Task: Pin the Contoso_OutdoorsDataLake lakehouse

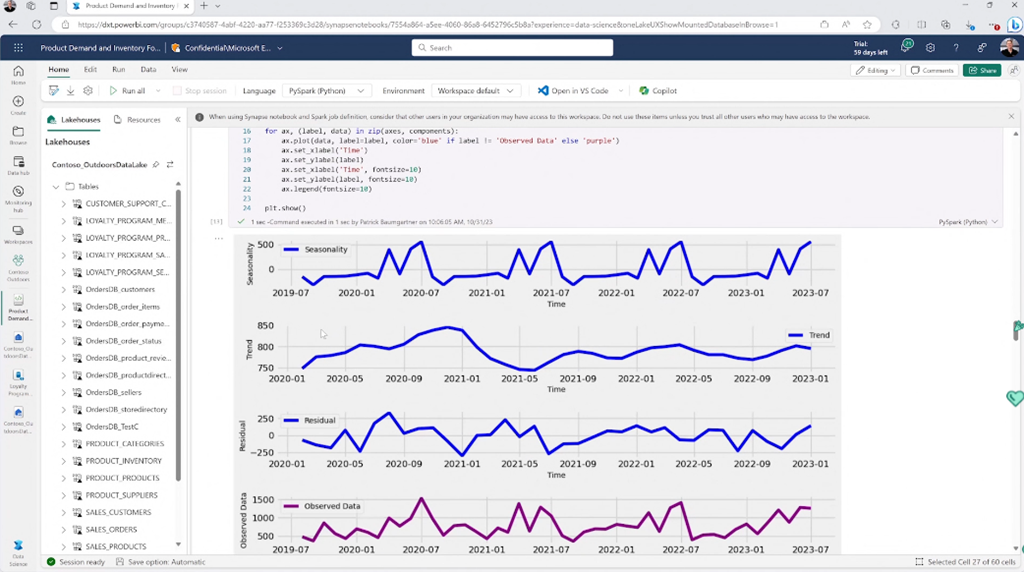Action: coord(156,164)
